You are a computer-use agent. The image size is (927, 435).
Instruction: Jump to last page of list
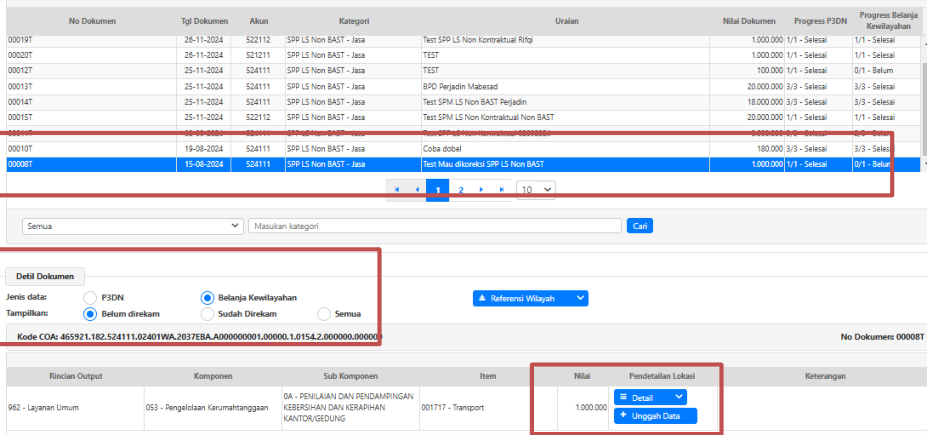[501, 189]
